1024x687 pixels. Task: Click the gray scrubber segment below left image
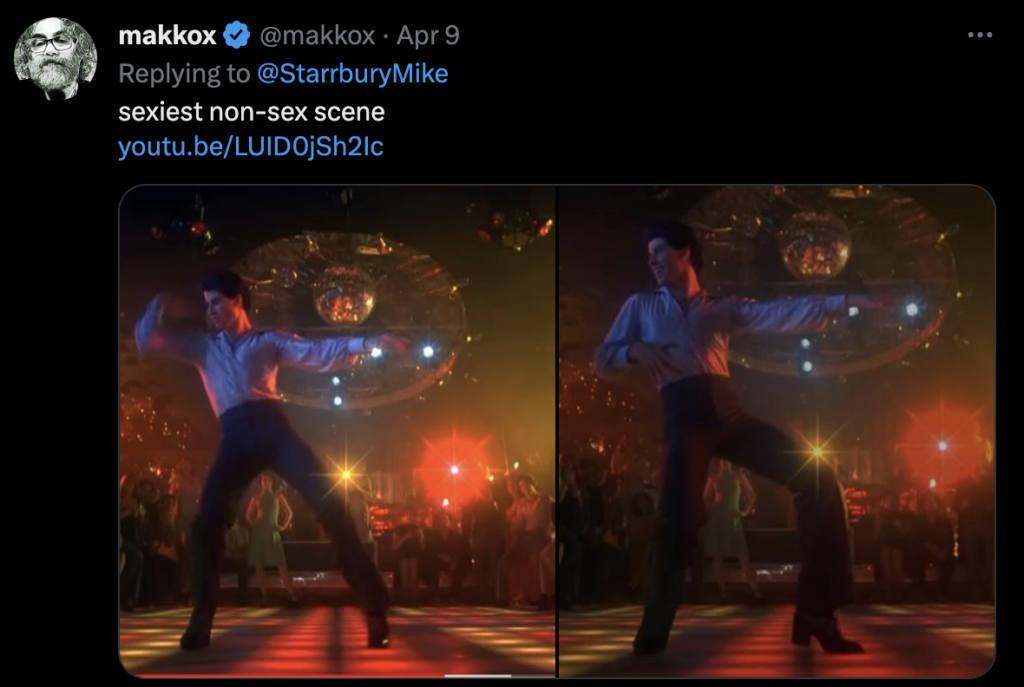point(478,675)
